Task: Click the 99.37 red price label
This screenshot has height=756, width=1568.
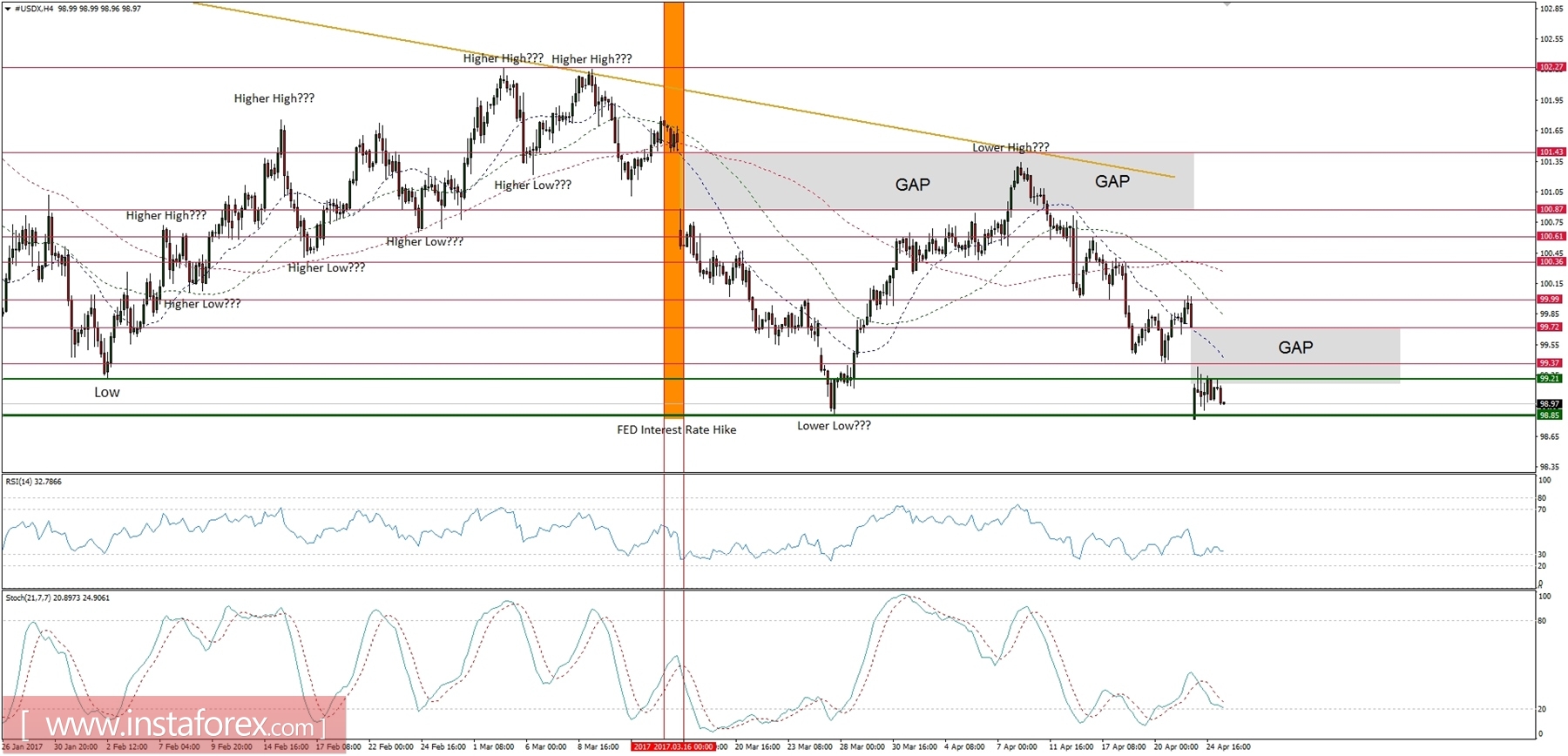Action: point(1550,362)
